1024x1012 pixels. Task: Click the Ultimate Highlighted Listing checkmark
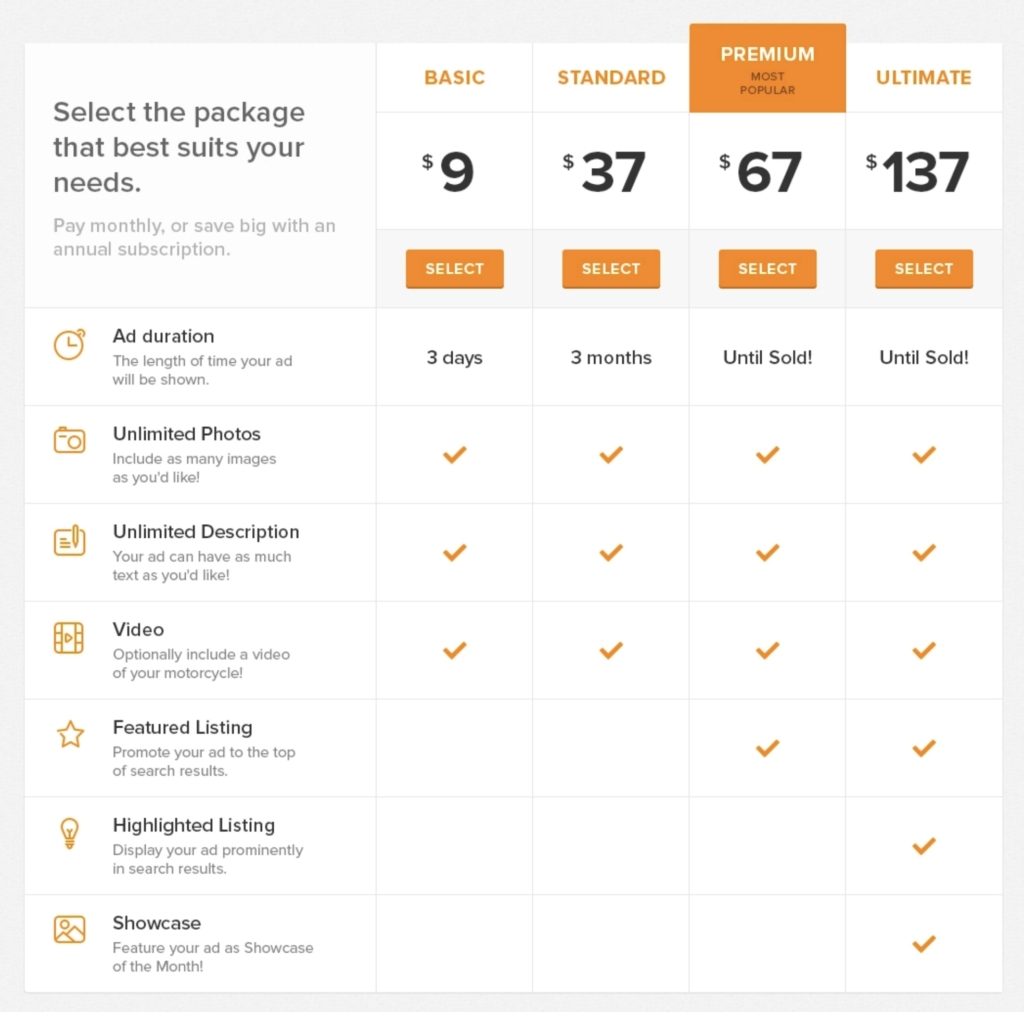click(923, 846)
